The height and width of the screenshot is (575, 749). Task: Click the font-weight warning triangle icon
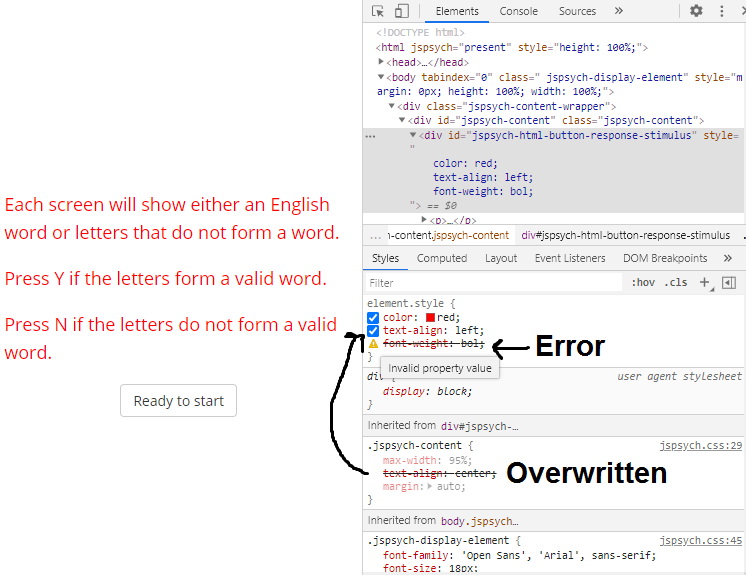(x=373, y=343)
